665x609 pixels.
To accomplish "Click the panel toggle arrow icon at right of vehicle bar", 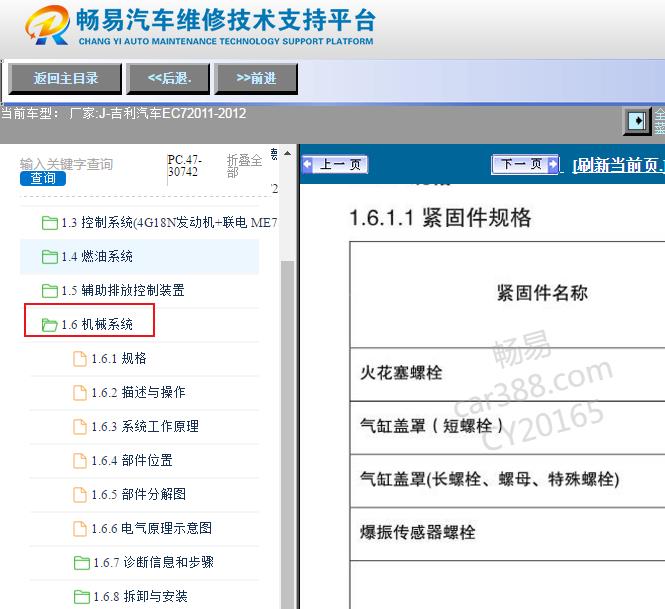I will [x=637, y=121].
